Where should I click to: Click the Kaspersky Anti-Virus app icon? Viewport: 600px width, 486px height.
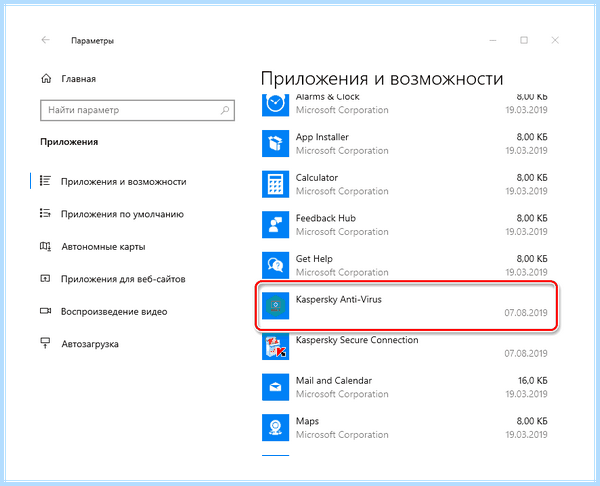coord(275,306)
